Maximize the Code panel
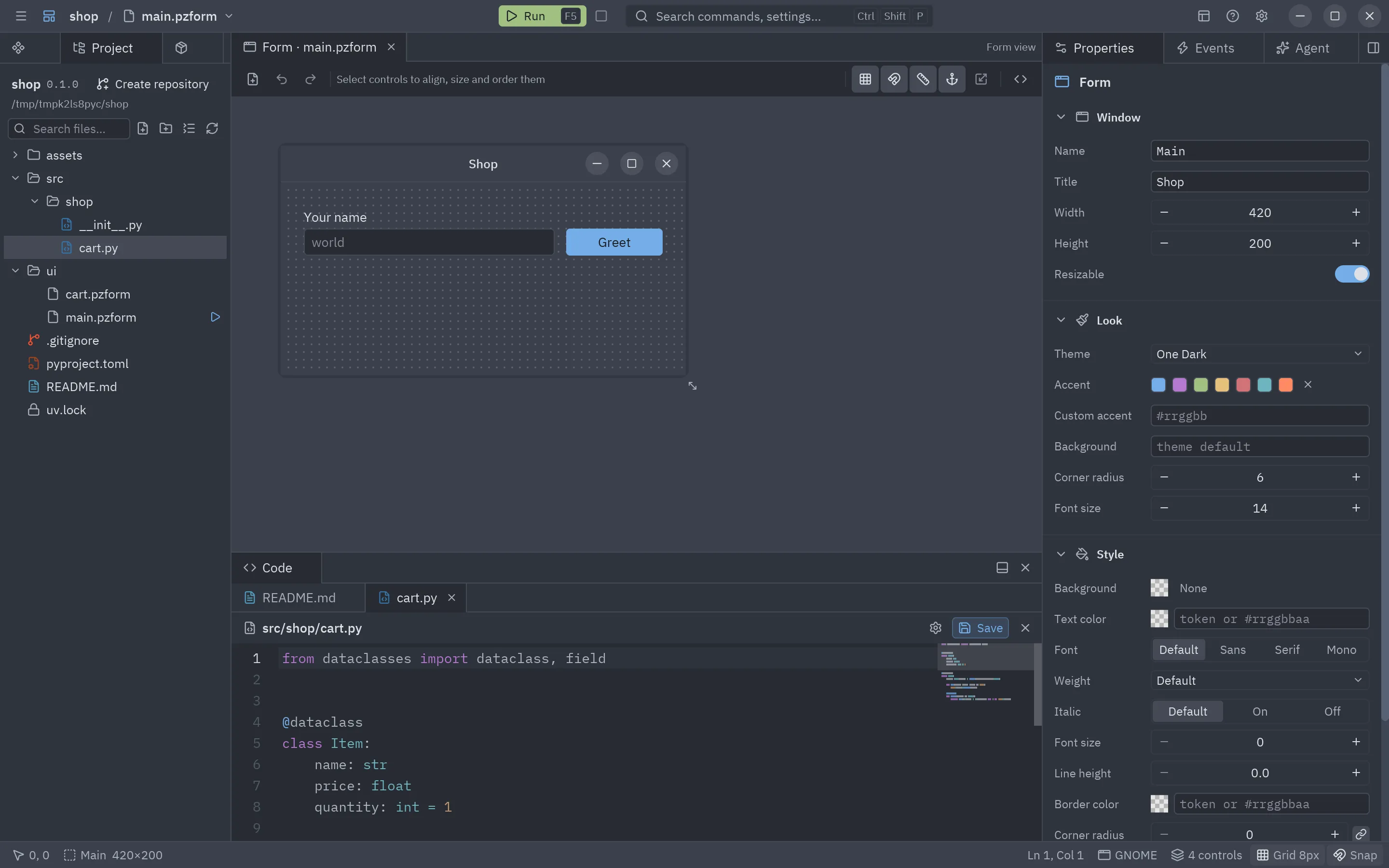 1002,568
